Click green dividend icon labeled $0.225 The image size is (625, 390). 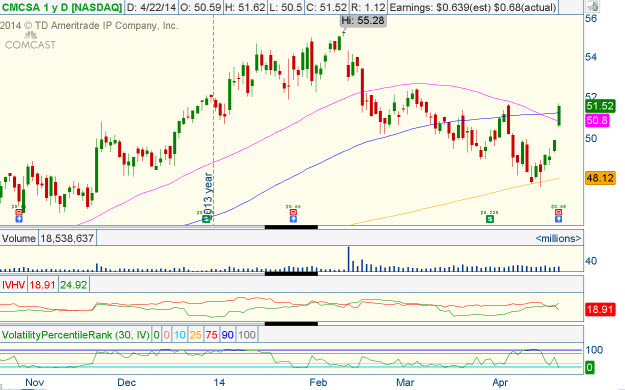tap(489, 219)
